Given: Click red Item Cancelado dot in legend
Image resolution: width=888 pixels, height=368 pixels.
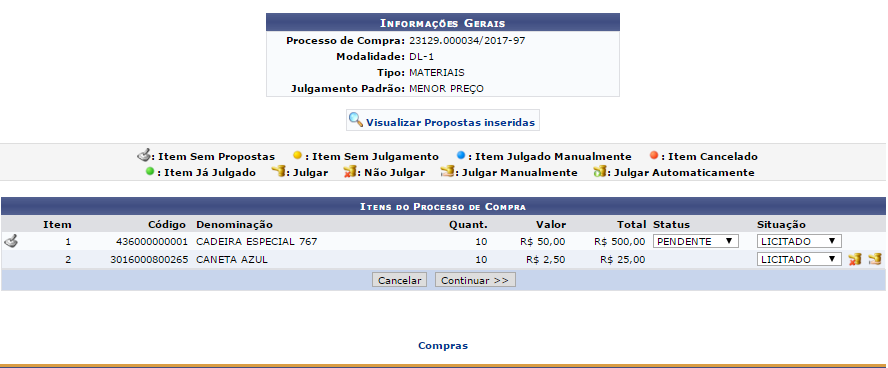Looking at the screenshot, I should tap(654, 155).
